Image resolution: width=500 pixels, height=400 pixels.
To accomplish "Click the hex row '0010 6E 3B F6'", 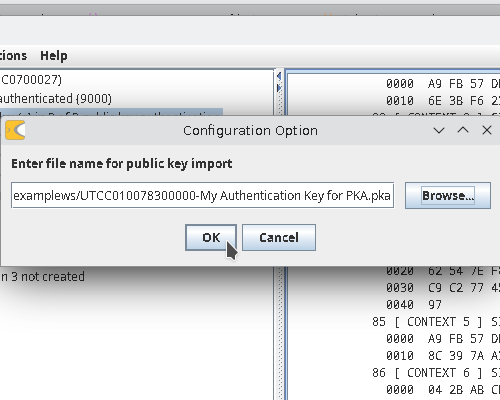I will coord(443,100).
